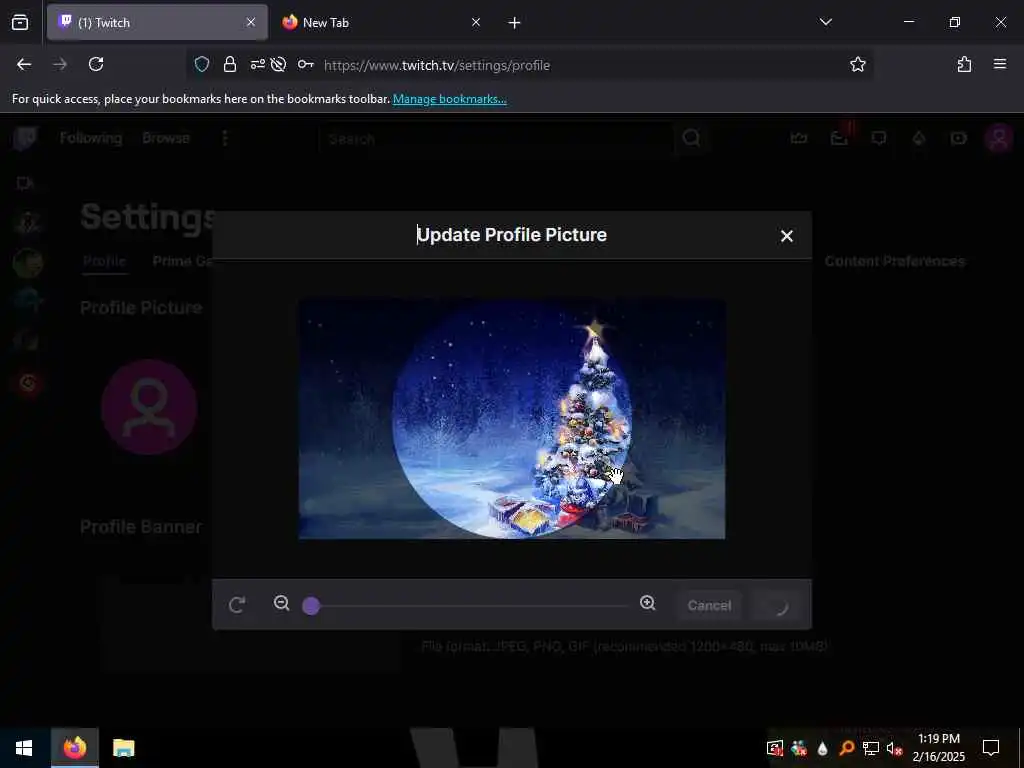Bookmark this page with the star
Image resolution: width=1024 pixels, height=768 pixels.
click(x=857, y=64)
